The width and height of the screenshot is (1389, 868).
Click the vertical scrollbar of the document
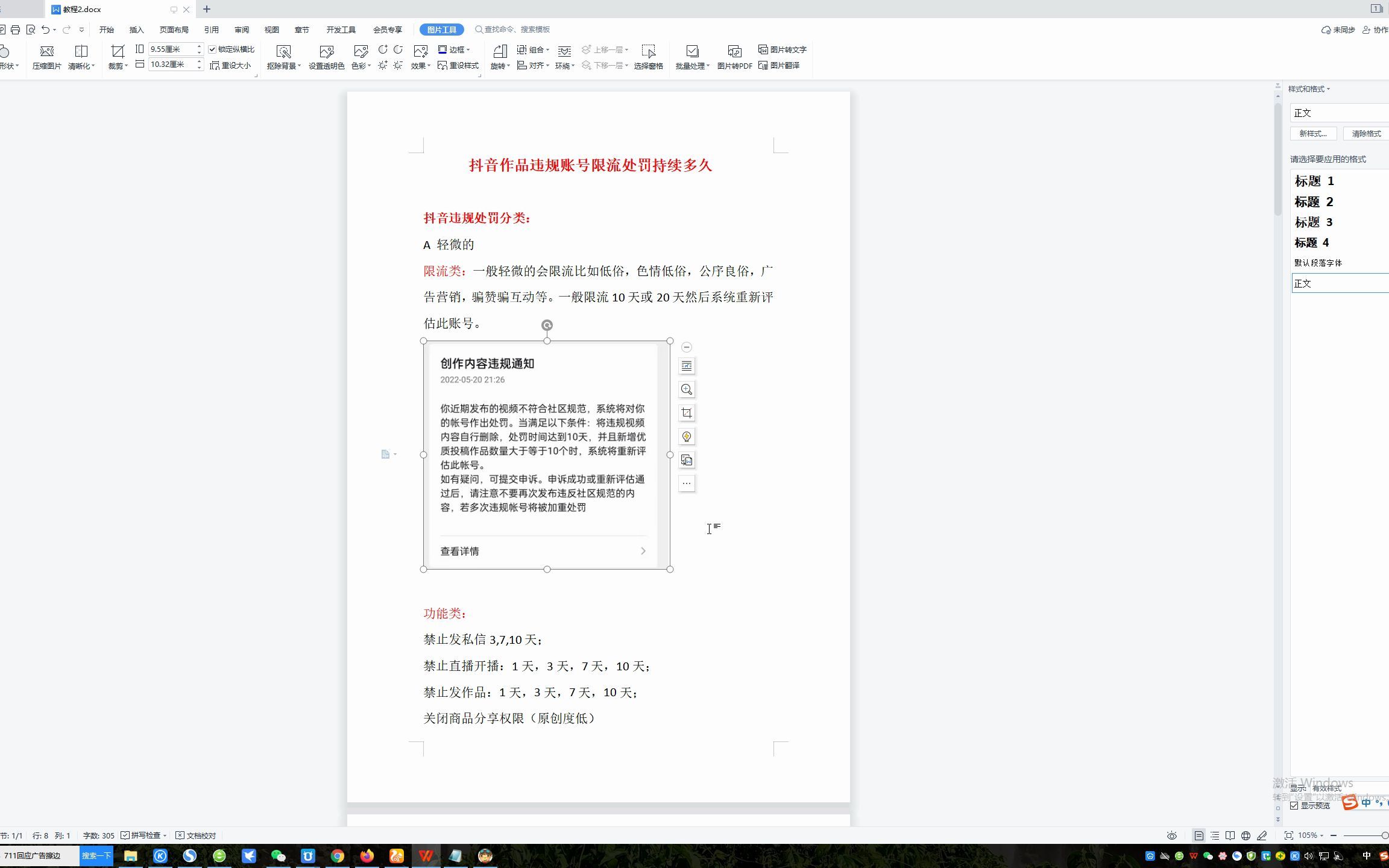(x=1277, y=159)
